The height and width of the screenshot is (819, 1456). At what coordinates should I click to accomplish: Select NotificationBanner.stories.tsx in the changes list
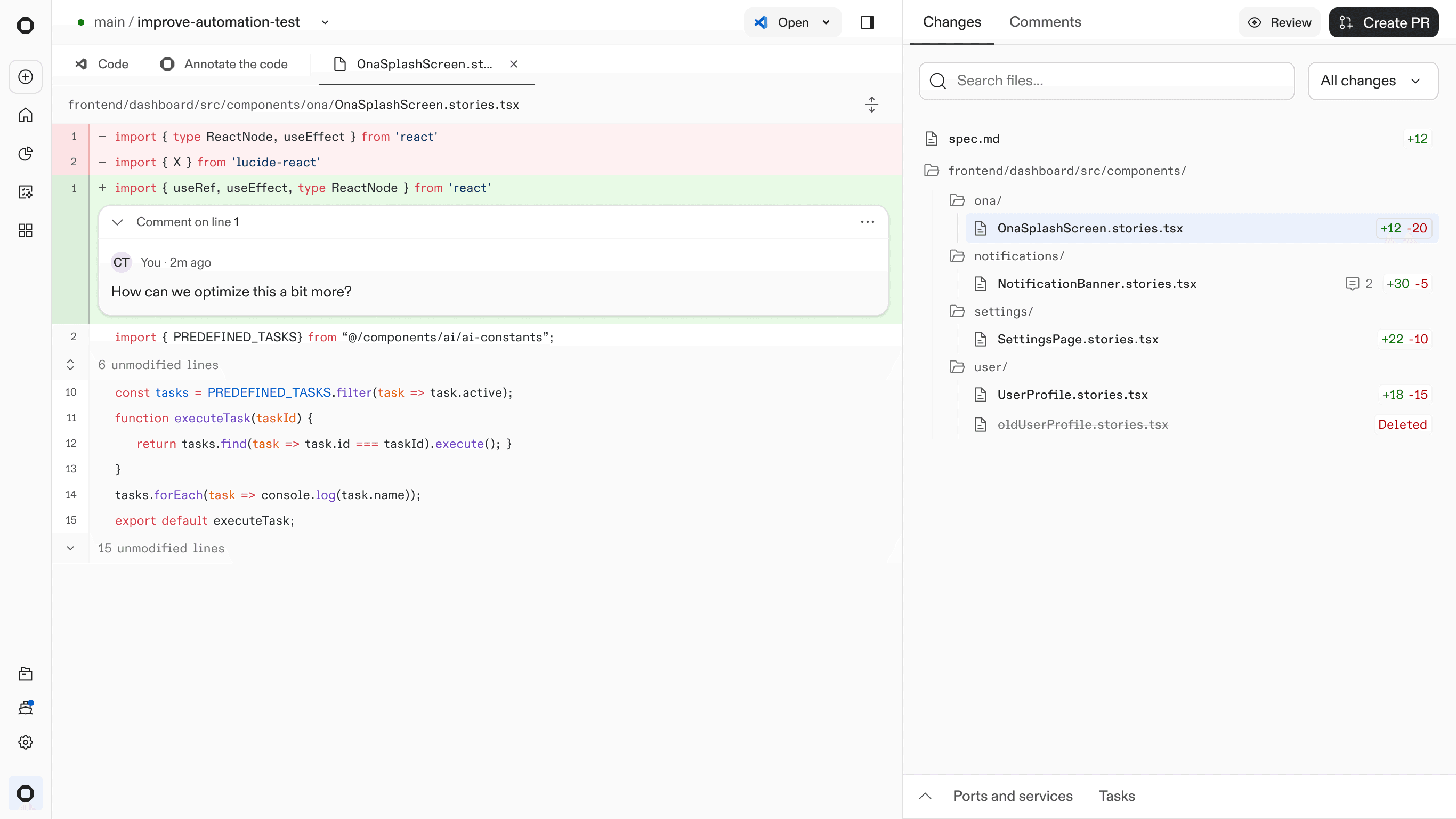click(x=1096, y=284)
